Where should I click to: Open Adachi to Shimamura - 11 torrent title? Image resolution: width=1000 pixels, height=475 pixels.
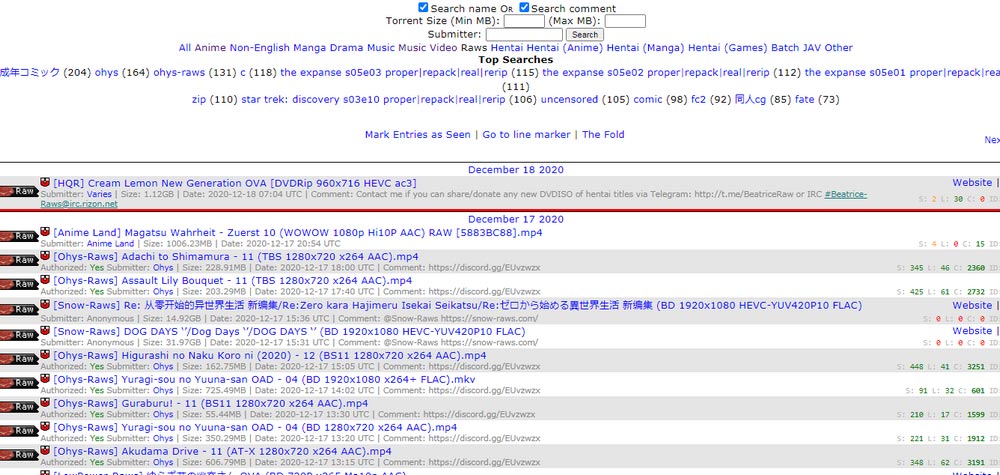click(x=236, y=257)
